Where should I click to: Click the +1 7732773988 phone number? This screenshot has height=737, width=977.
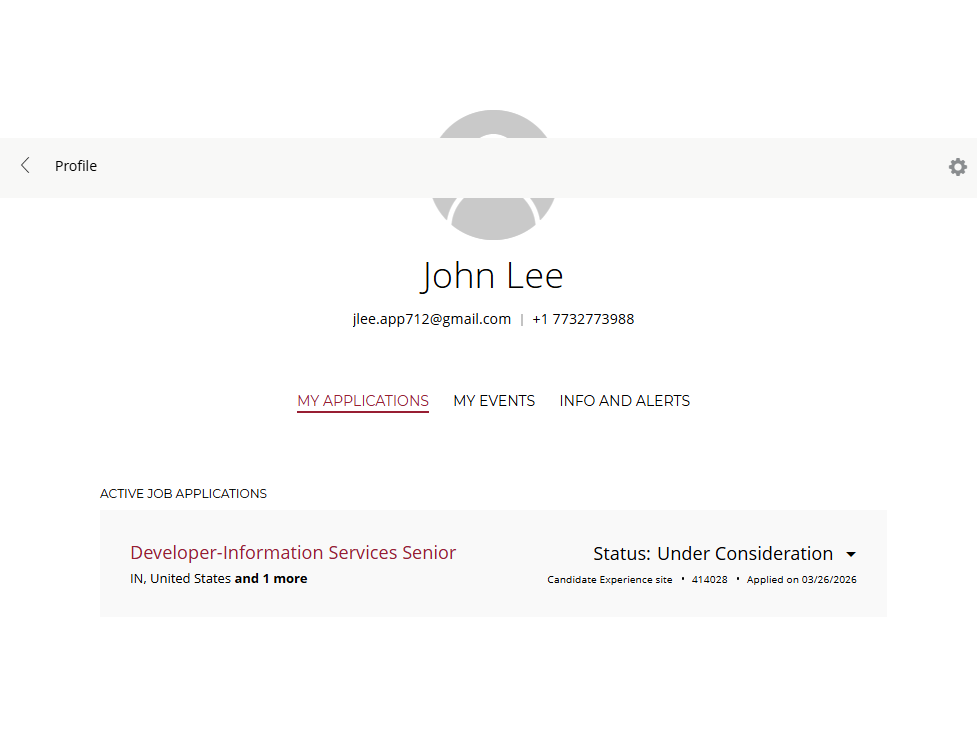[x=583, y=319]
